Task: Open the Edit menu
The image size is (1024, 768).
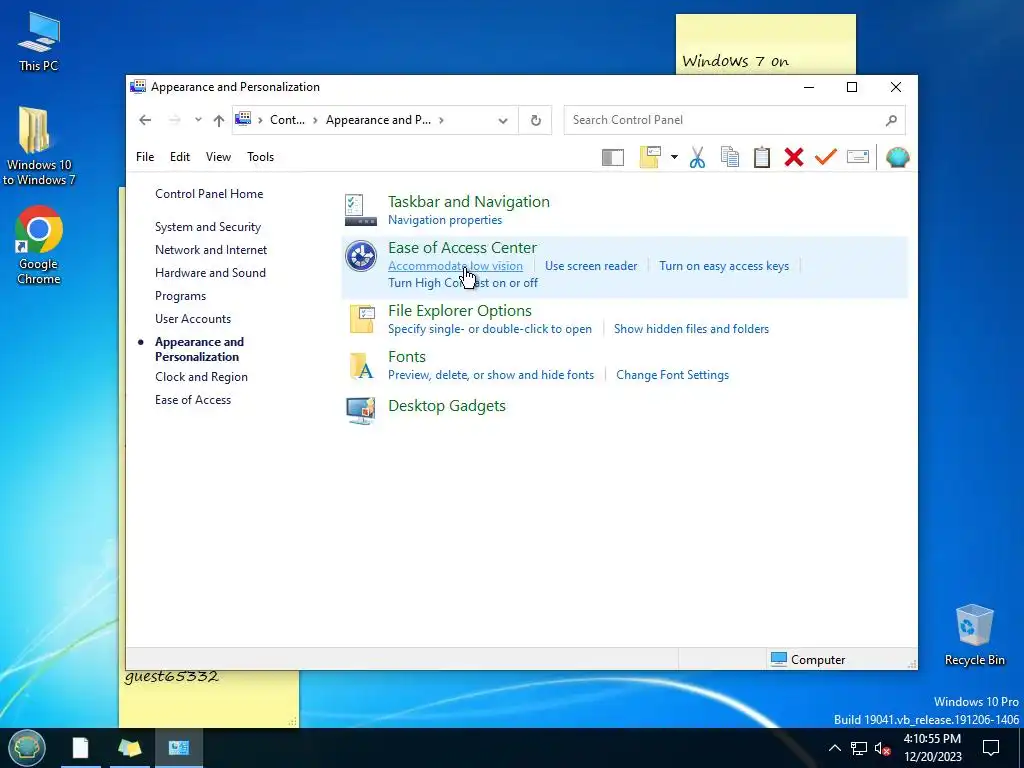Action: (180, 157)
